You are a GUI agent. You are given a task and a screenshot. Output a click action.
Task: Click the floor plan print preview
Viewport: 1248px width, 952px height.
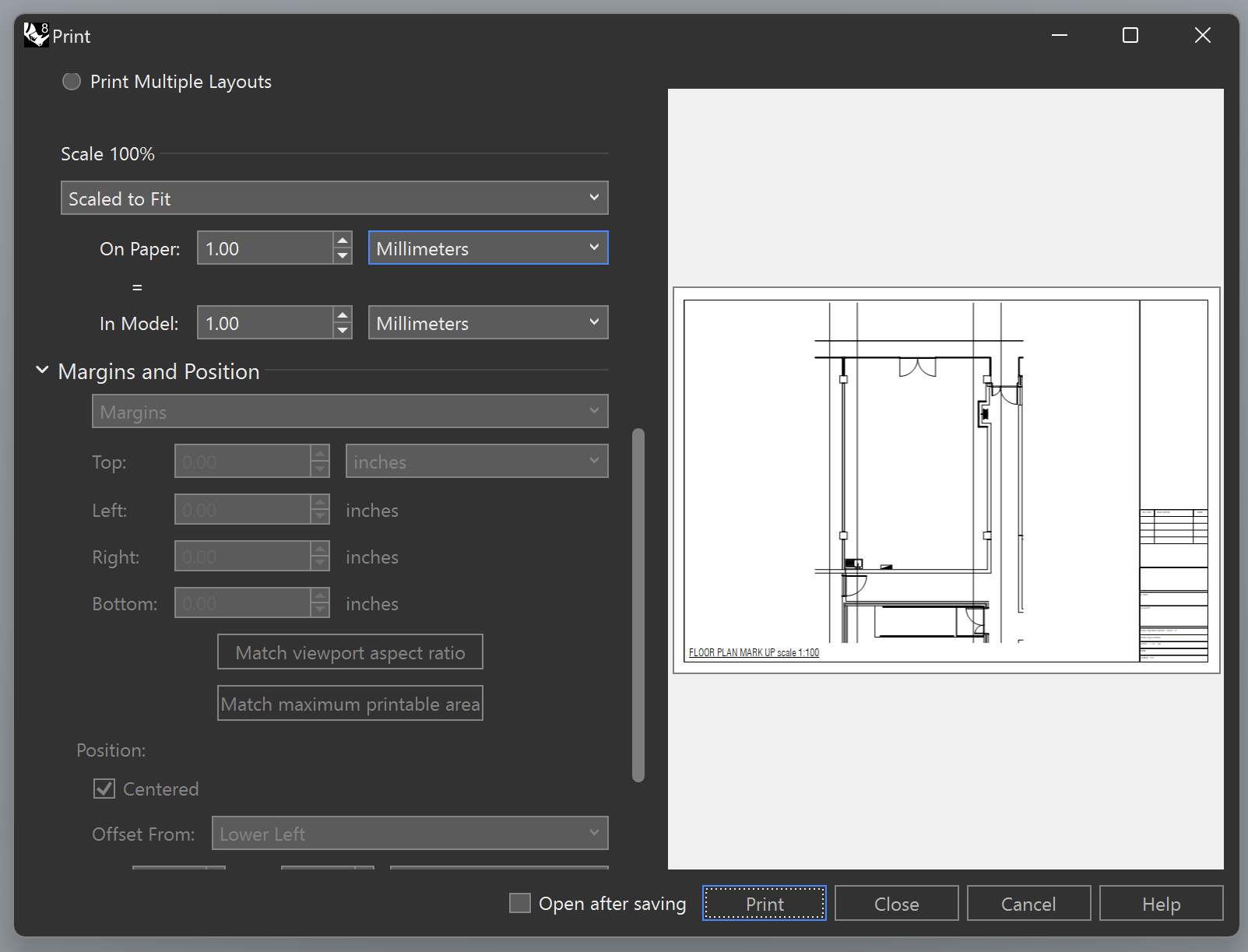pos(945,480)
